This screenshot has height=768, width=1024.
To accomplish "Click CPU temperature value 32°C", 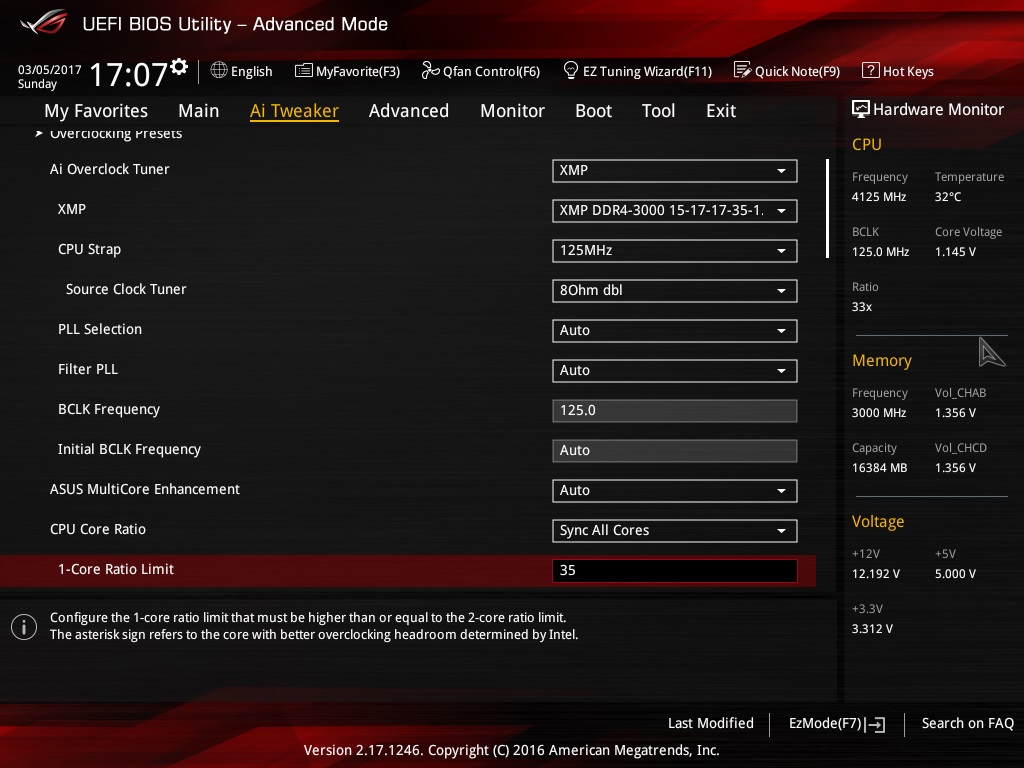I will [x=948, y=197].
